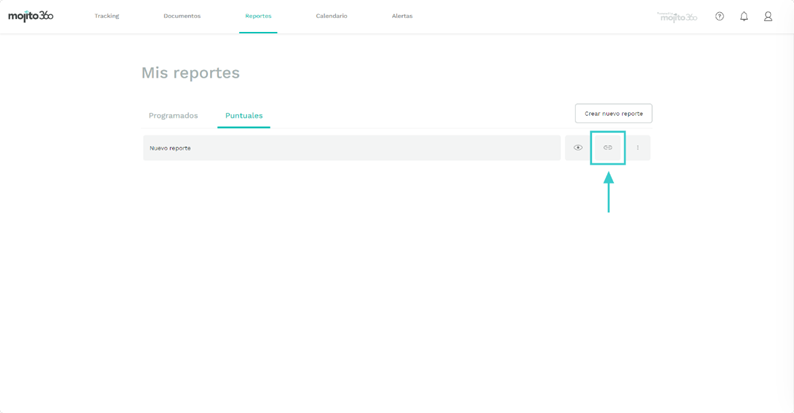This screenshot has width=794, height=413.
Task: Click the grey 'Powered by mojito360' logo
Action: click(677, 16)
